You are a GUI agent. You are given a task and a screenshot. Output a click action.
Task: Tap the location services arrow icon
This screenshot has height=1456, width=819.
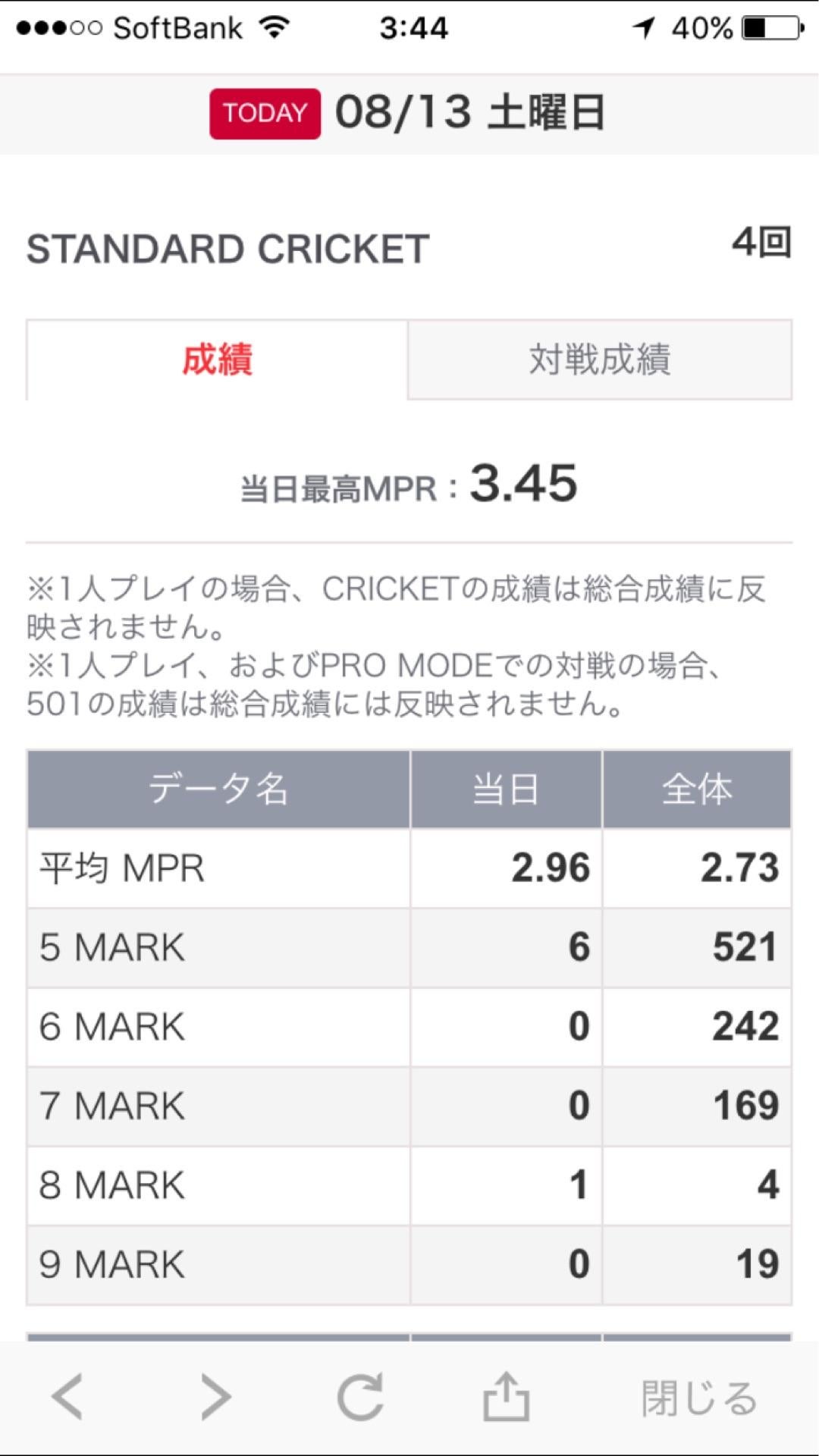pos(644,28)
